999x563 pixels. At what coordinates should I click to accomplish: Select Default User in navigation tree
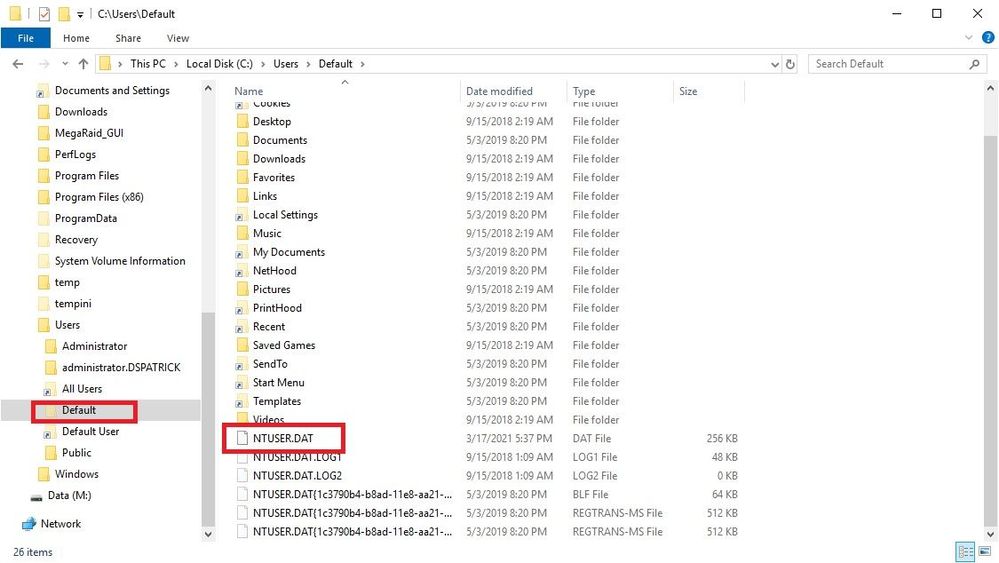click(x=90, y=431)
